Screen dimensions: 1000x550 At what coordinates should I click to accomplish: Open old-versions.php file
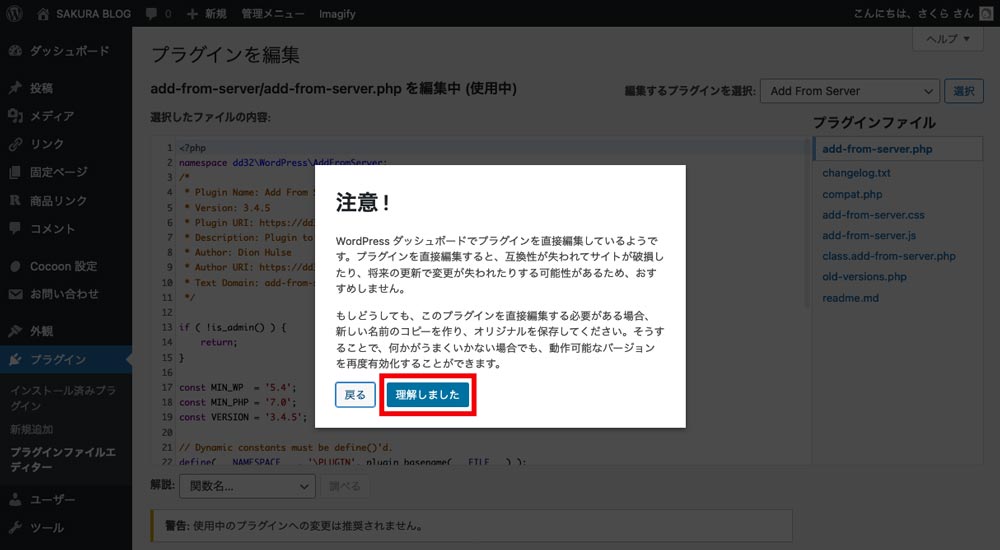pos(864,277)
